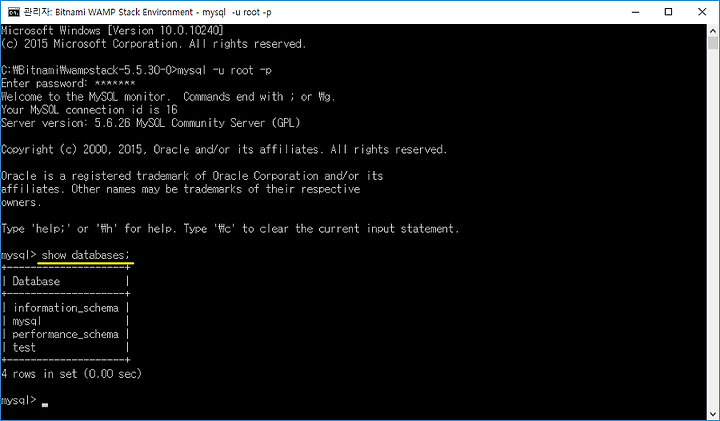Open the command prompt system menu icon

(x=14, y=12)
